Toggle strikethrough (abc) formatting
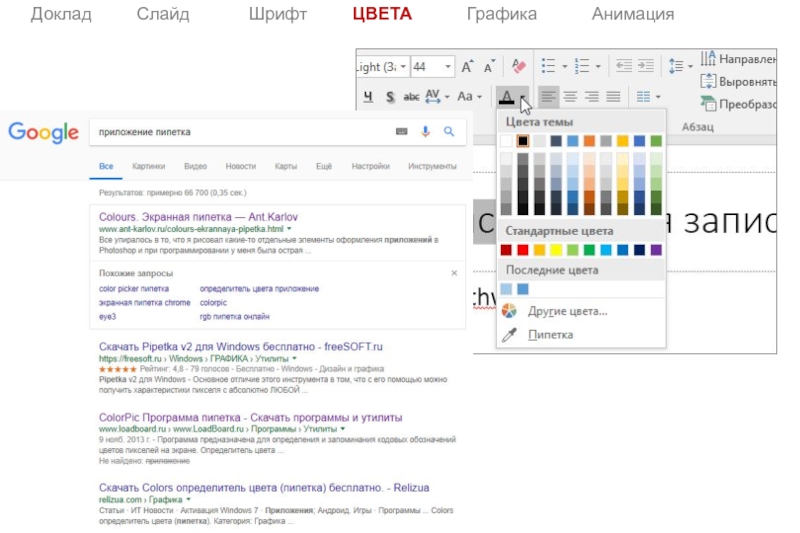The width and height of the screenshot is (800, 533). [410, 97]
